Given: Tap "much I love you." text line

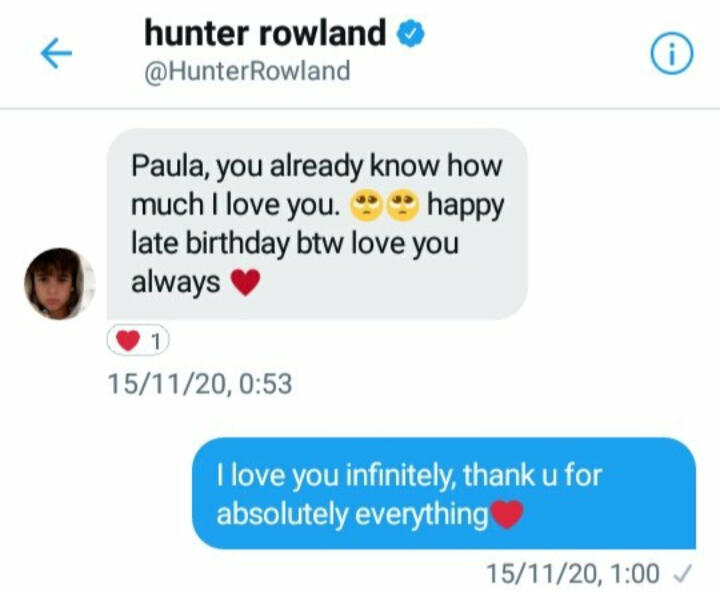Looking at the screenshot, I should pos(235,205).
